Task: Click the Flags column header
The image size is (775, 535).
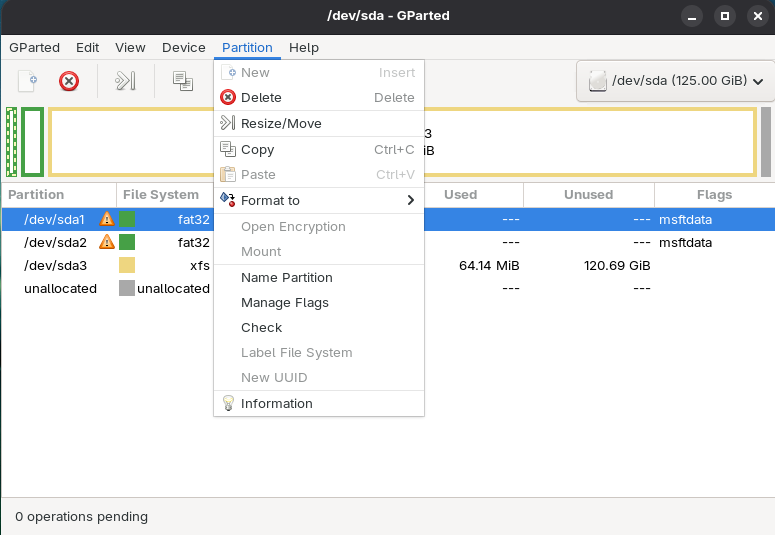Action: [714, 195]
